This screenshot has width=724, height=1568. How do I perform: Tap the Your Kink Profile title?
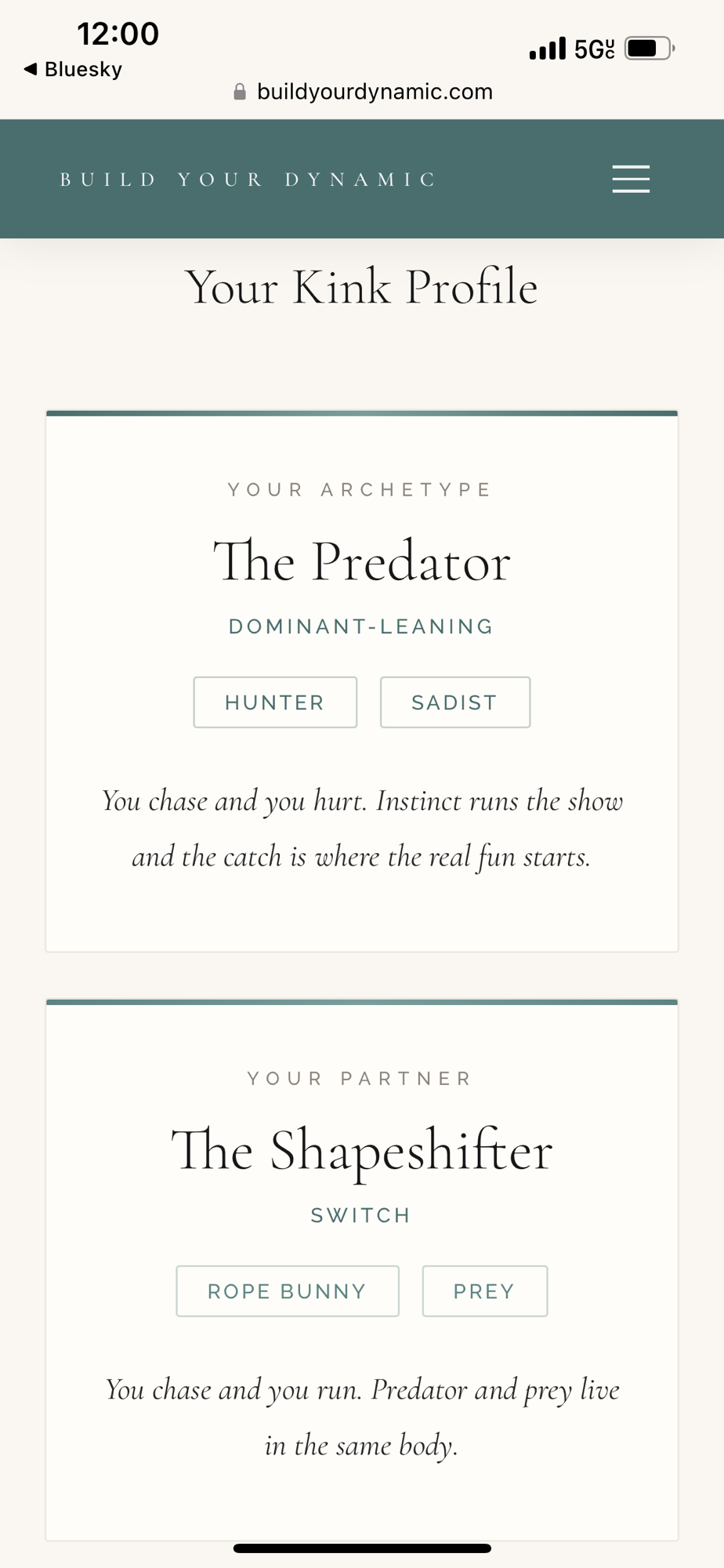(x=361, y=287)
